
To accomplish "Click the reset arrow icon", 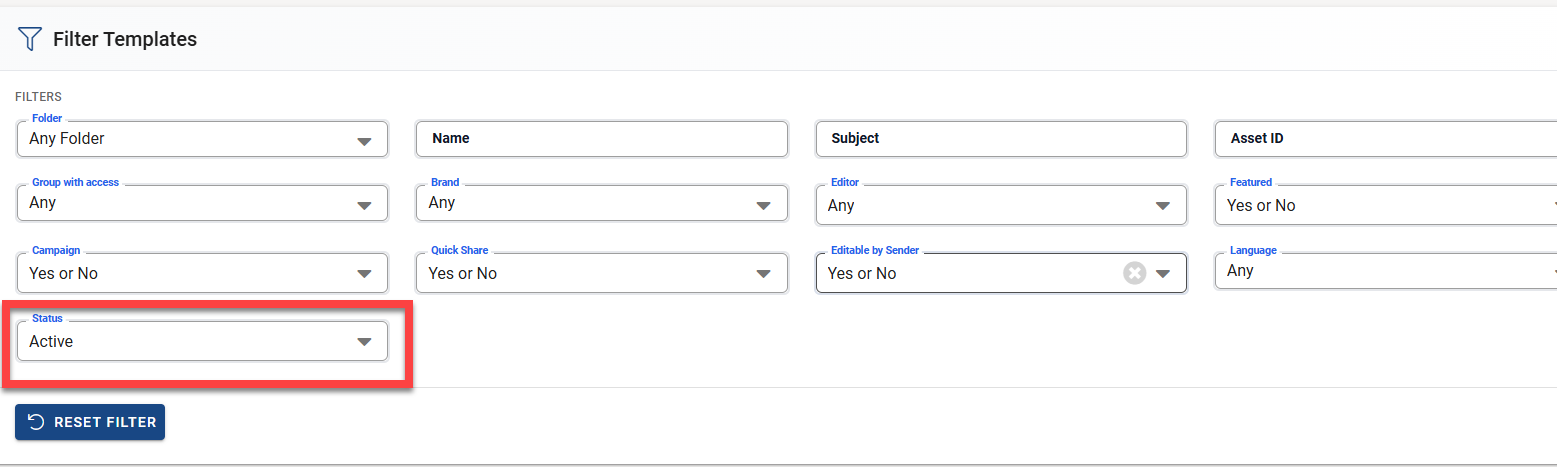I will pyautogui.click(x=36, y=422).
